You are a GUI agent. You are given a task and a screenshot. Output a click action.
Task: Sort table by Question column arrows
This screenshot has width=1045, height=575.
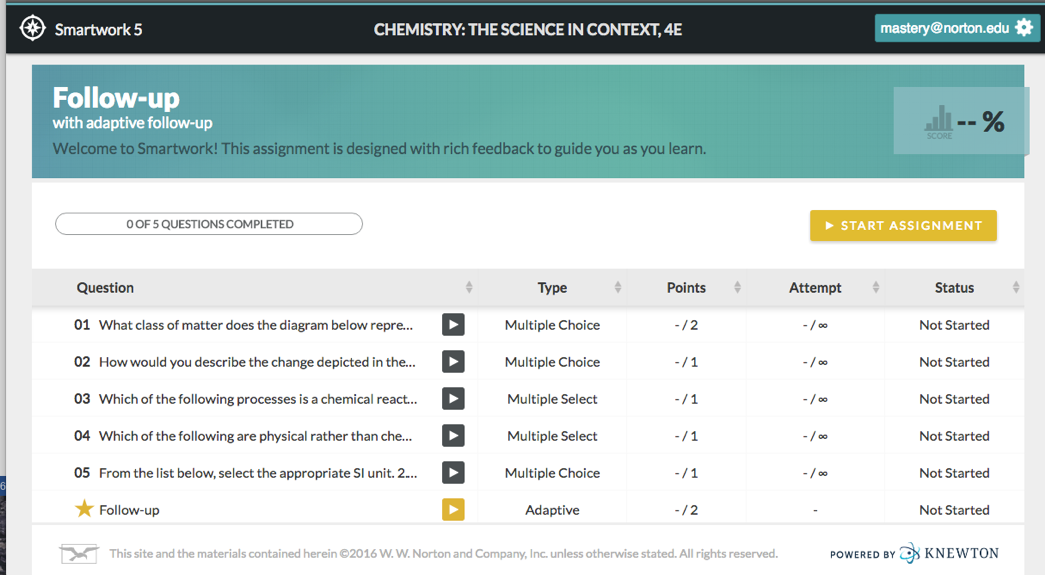pos(469,288)
